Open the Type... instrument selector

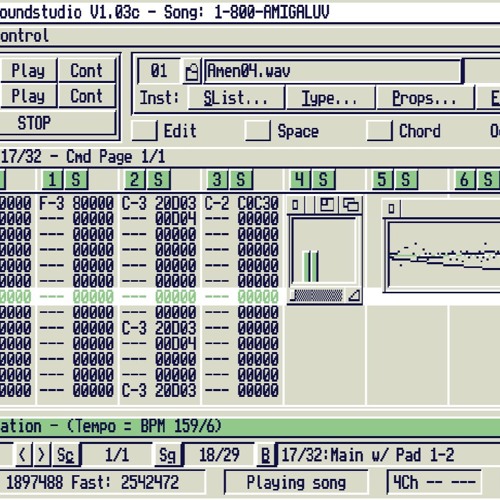pos(330,98)
